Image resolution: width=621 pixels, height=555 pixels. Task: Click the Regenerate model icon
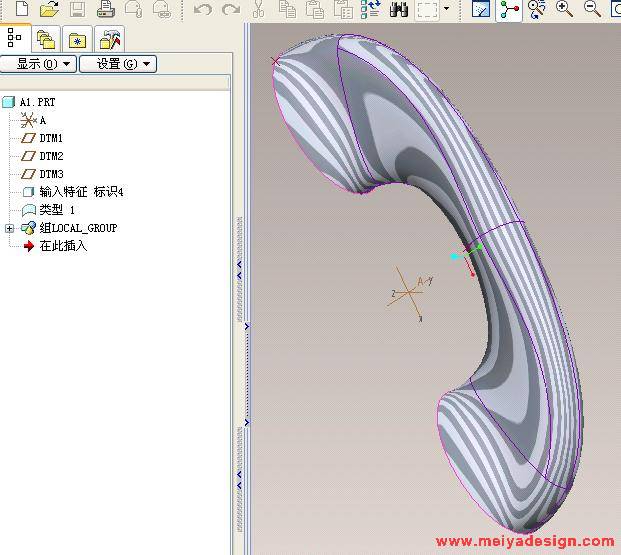coord(371,9)
